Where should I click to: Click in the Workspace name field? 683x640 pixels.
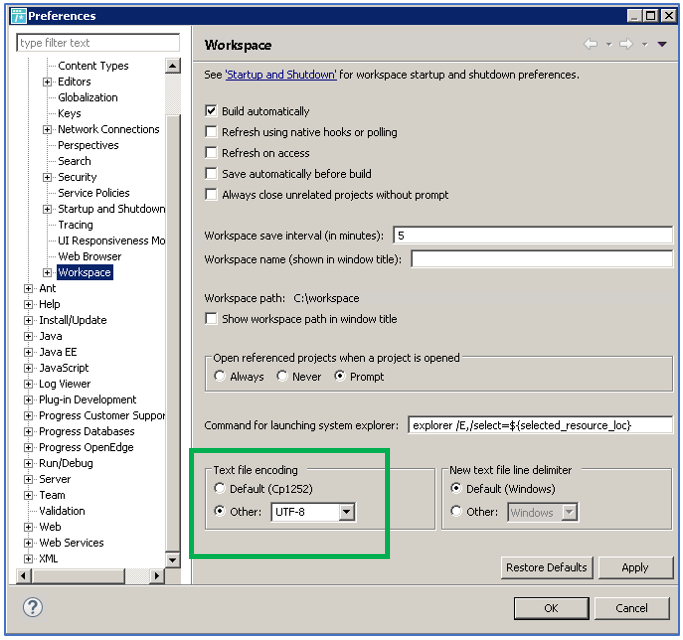click(x=541, y=259)
